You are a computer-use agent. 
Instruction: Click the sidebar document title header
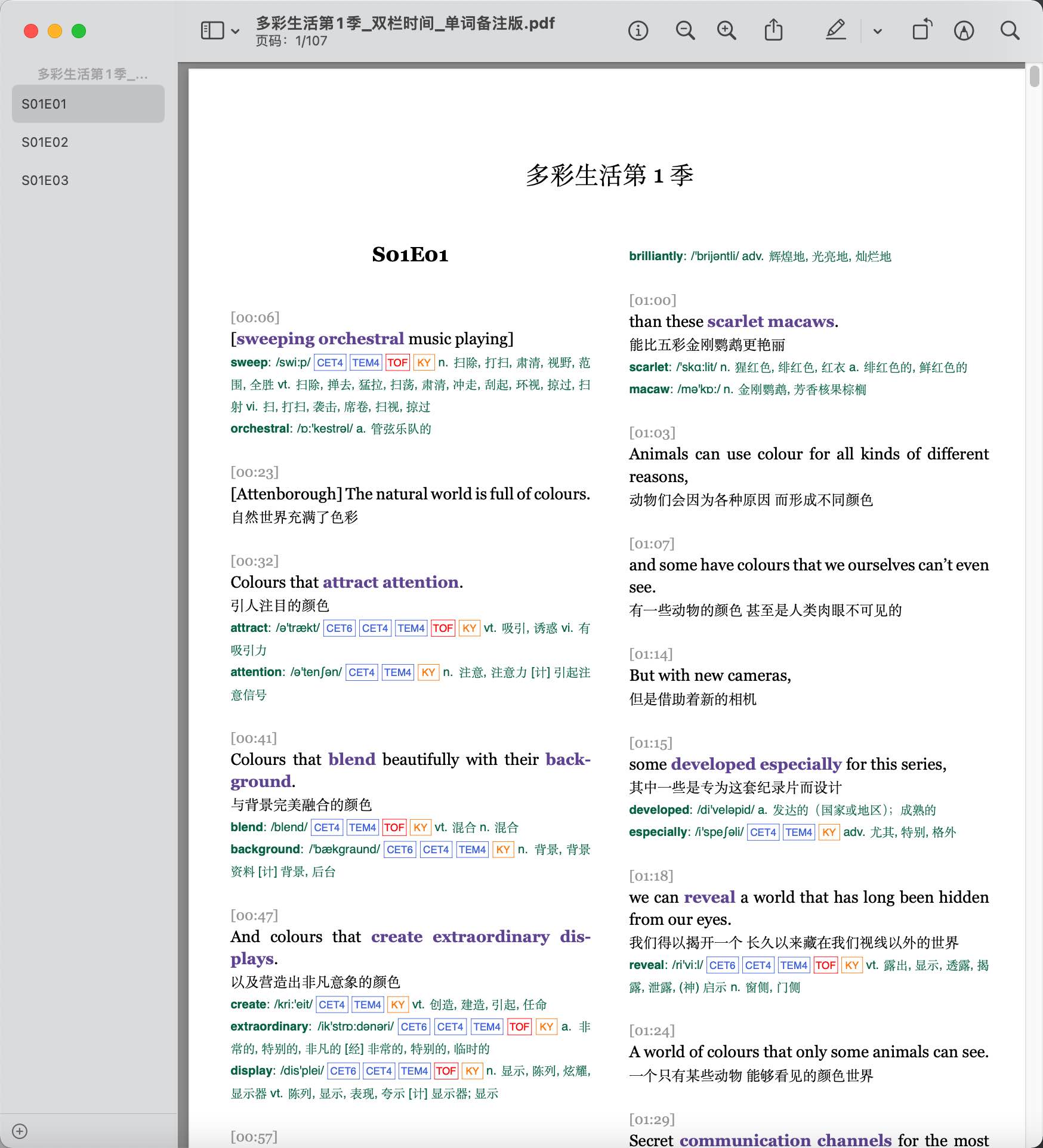(x=92, y=74)
